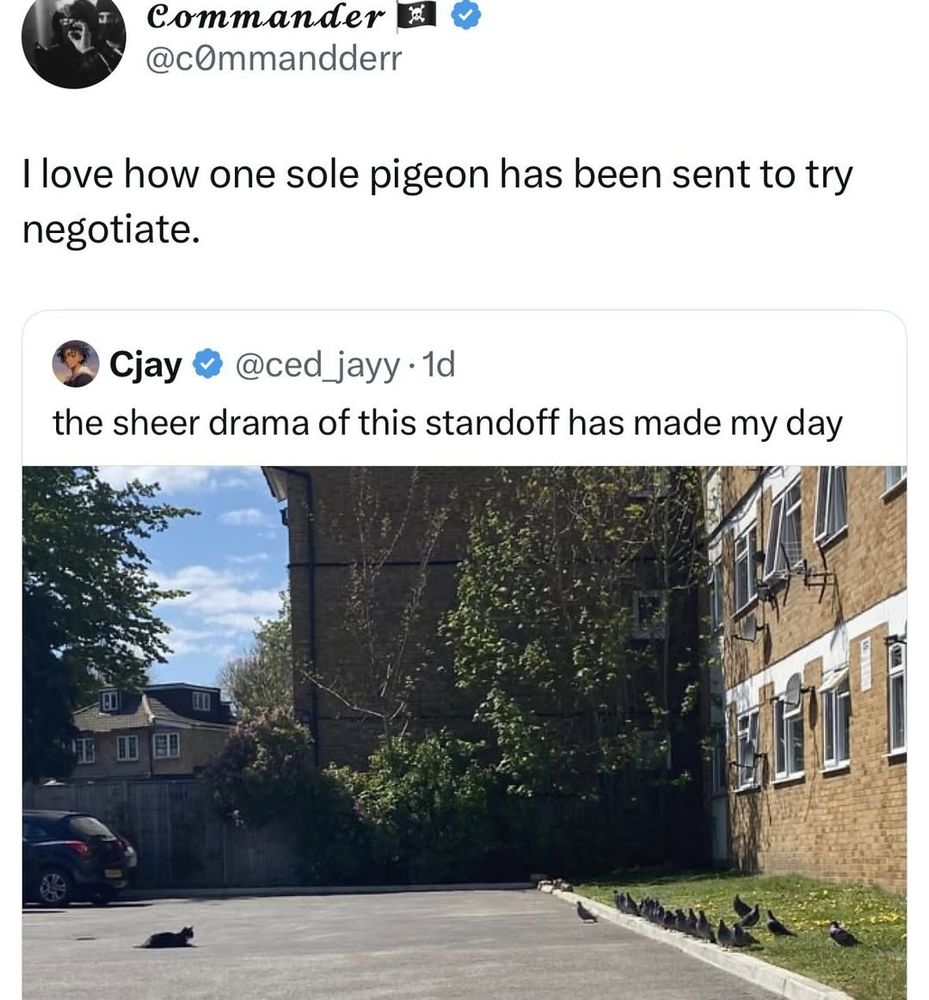This screenshot has height=1000, width=929.
Task: Open the @c0mmandderr handle
Action: pos(274,59)
